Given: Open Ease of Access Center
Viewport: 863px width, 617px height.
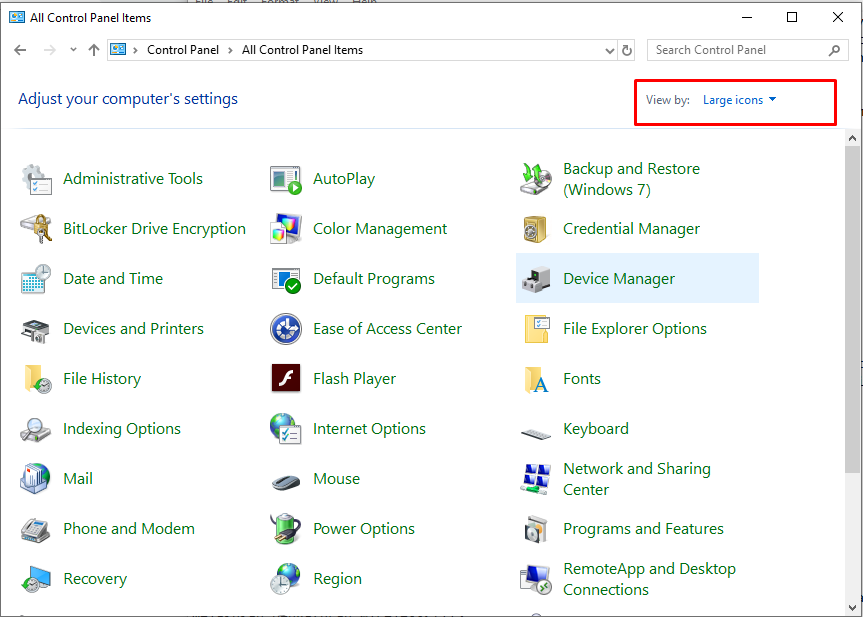Looking at the screenshot, I should point(387,328).
